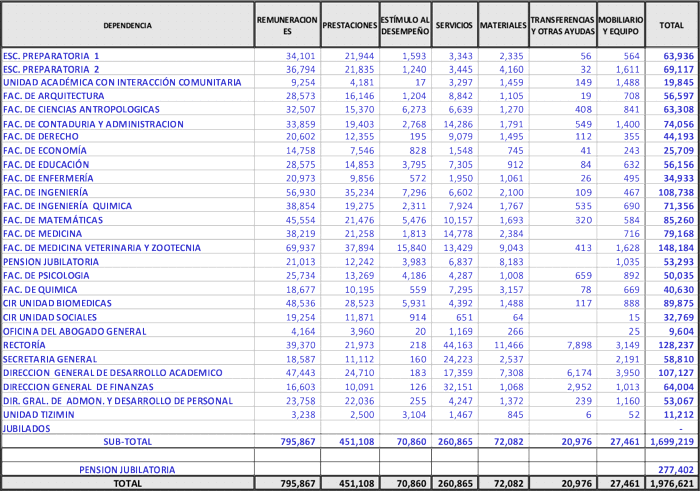The image size is (700, 491).
Task: Click total value 9,604
Action: (x=682, y=332)
